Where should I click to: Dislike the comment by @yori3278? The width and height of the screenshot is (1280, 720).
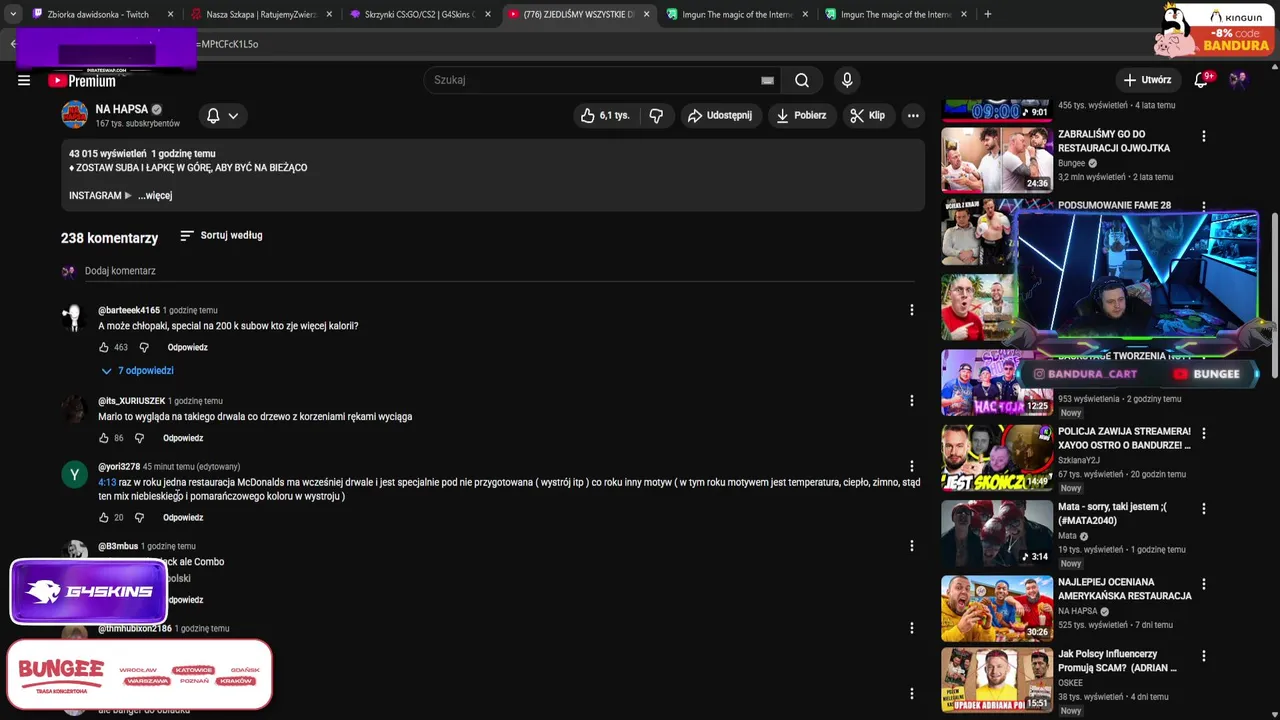tap(140, 518)
